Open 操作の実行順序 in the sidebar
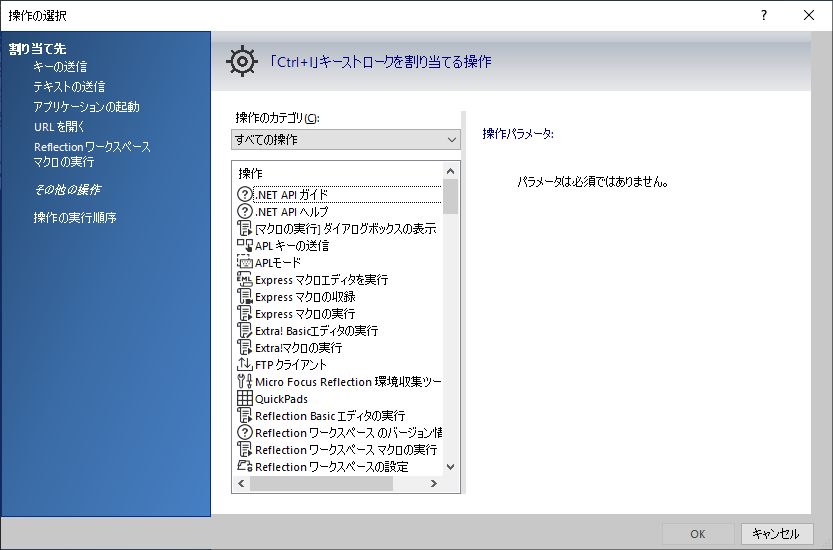833x550 pixels. (75, 218)
